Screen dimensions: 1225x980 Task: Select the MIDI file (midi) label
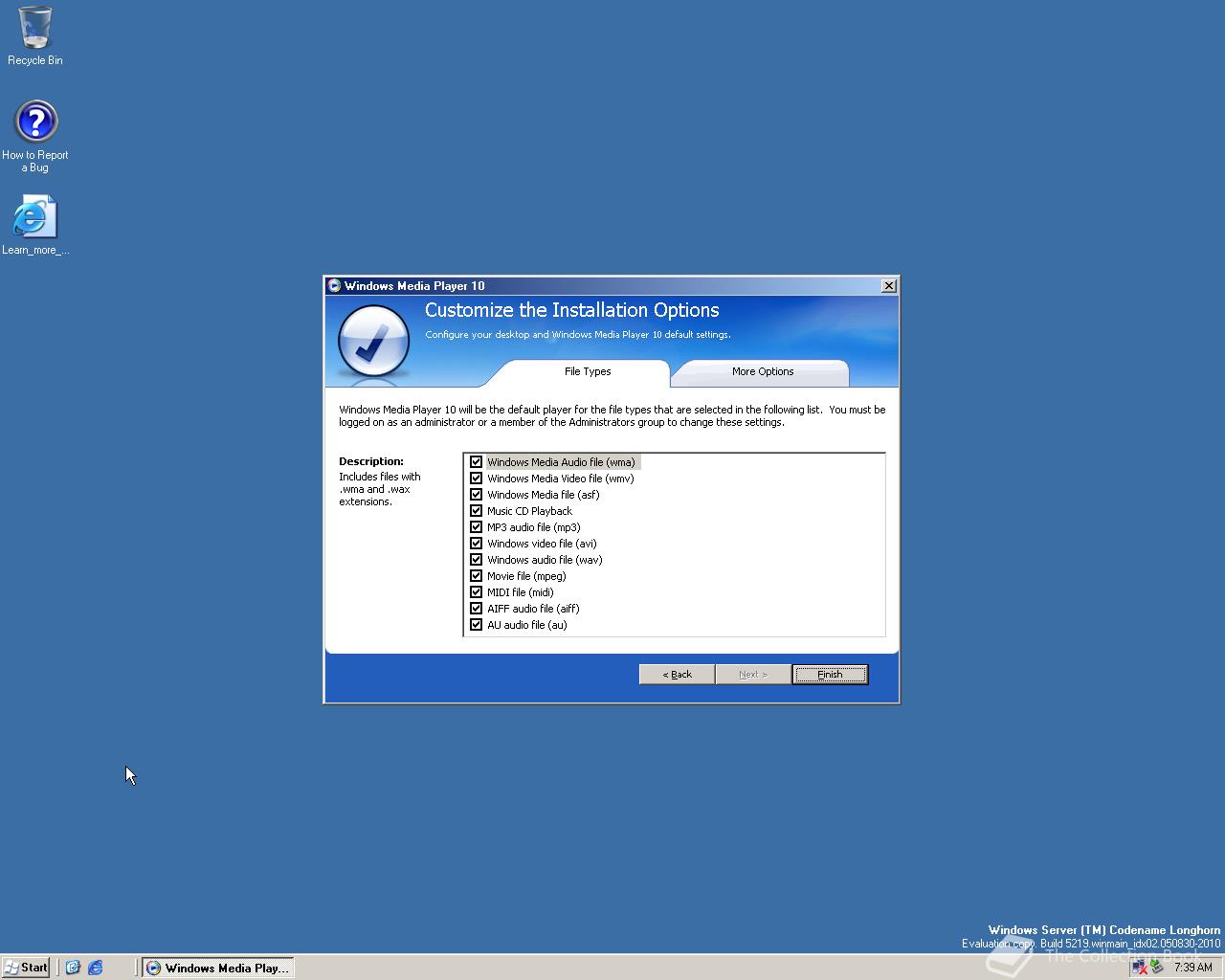(x=521, y=592)
